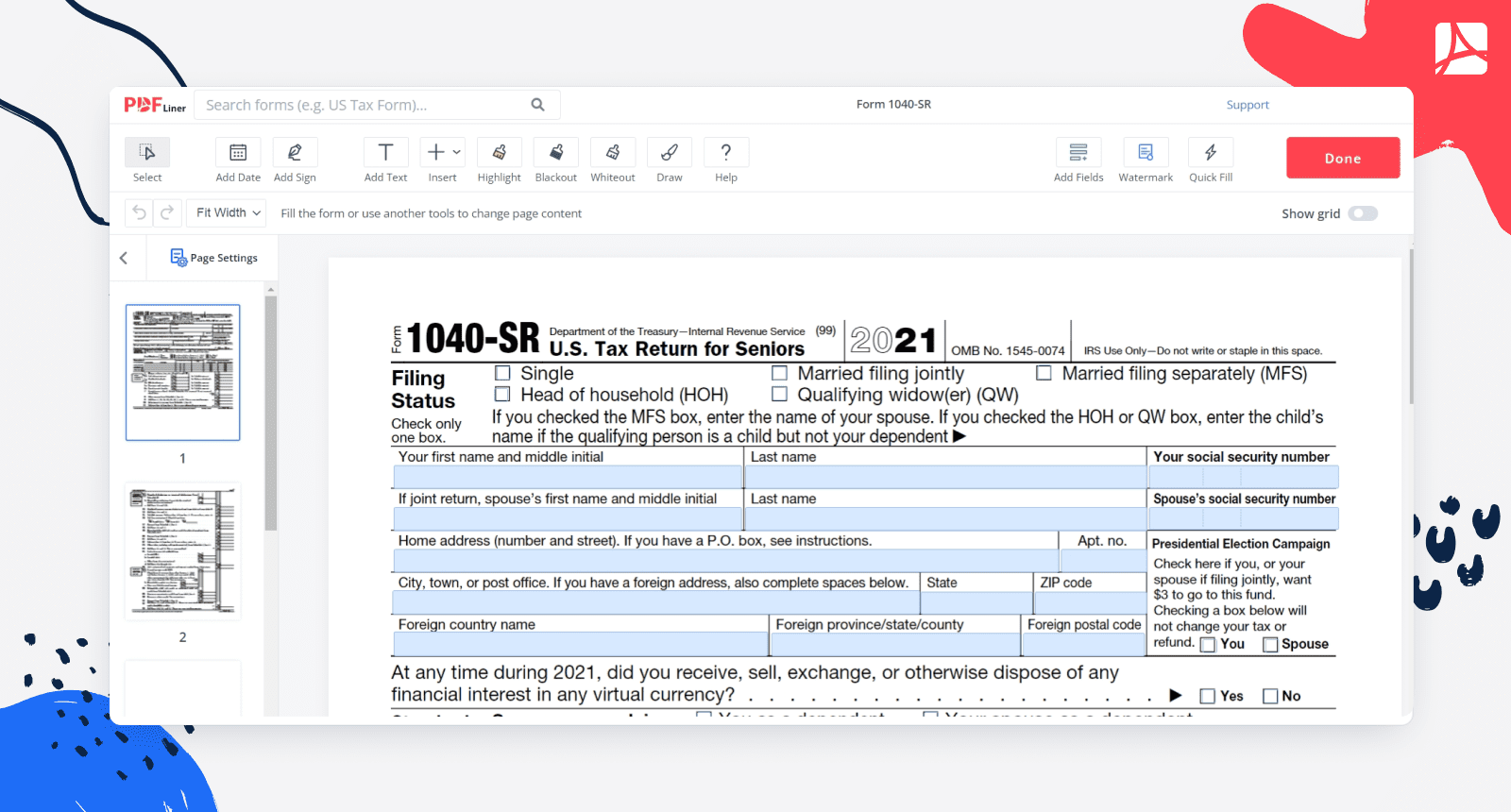The height and width of the screenshot is (812, 1511).
Task: Activate the Highlight tool
Action: click(x=499, y=153)
